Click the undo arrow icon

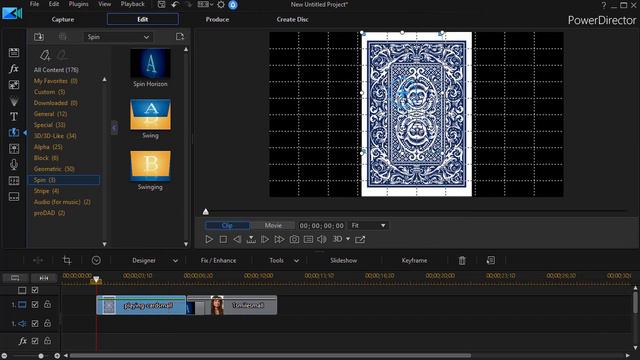pyautogui.click(x=175, y=4)
